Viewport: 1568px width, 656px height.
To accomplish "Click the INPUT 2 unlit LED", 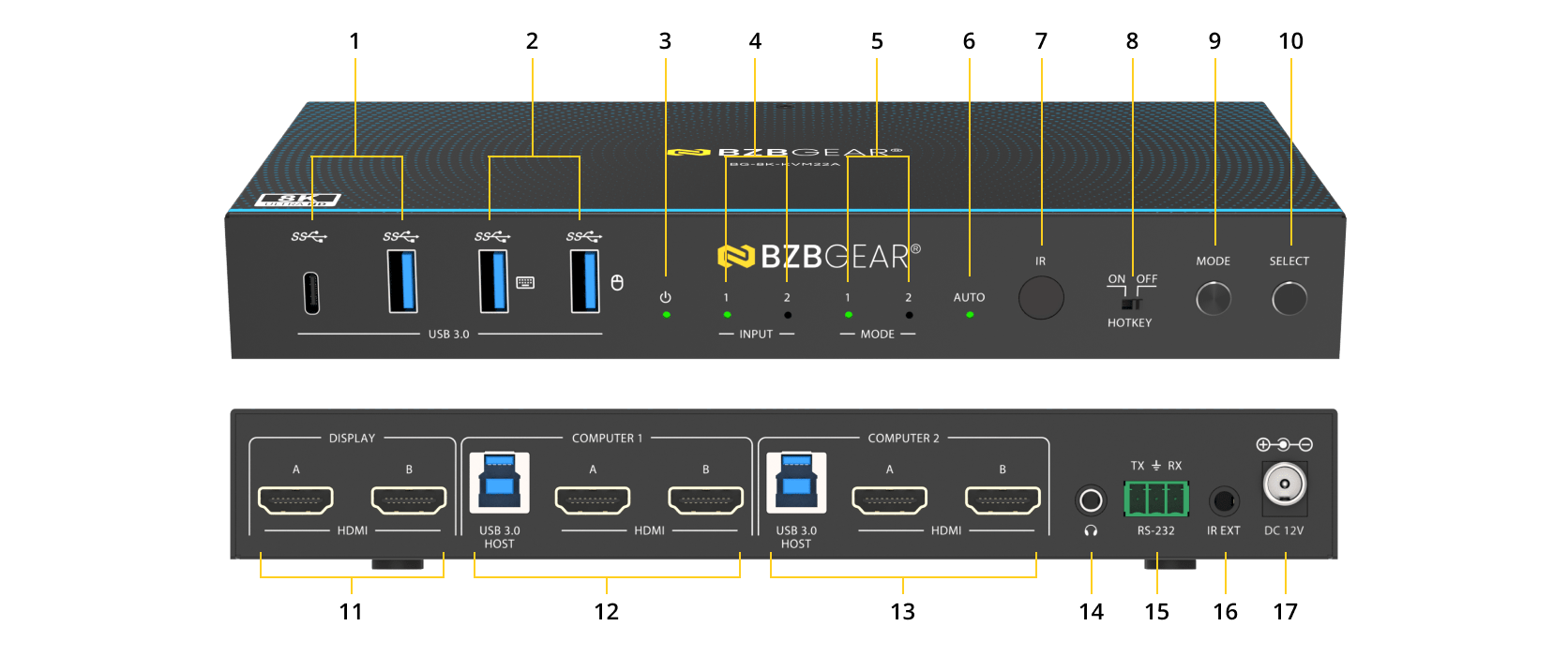I will tap(788, 315).
